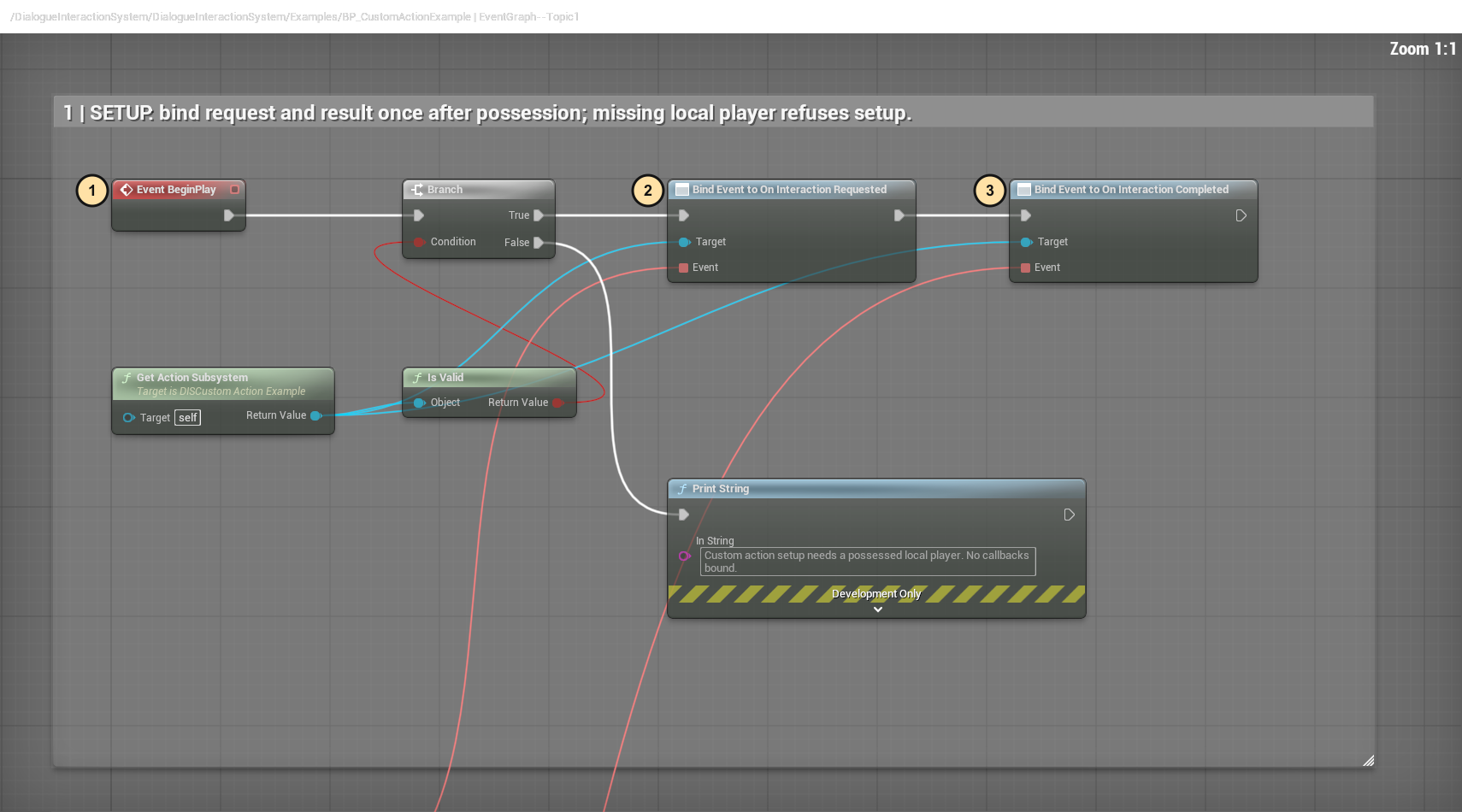Click the Target is DISCustom Action Example subtitle
This screenshot has height=812, width=1462.
221,391
